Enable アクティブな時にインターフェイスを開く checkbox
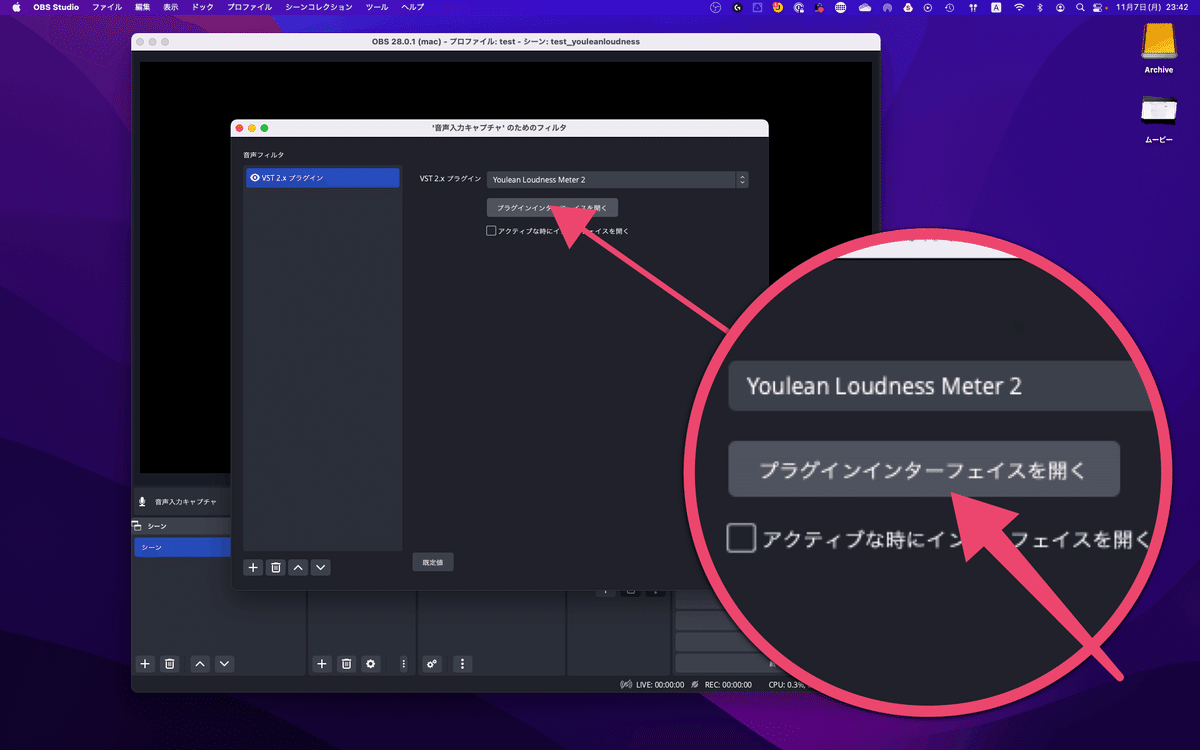Screen dimensions: 1200x750 (491, 231)
